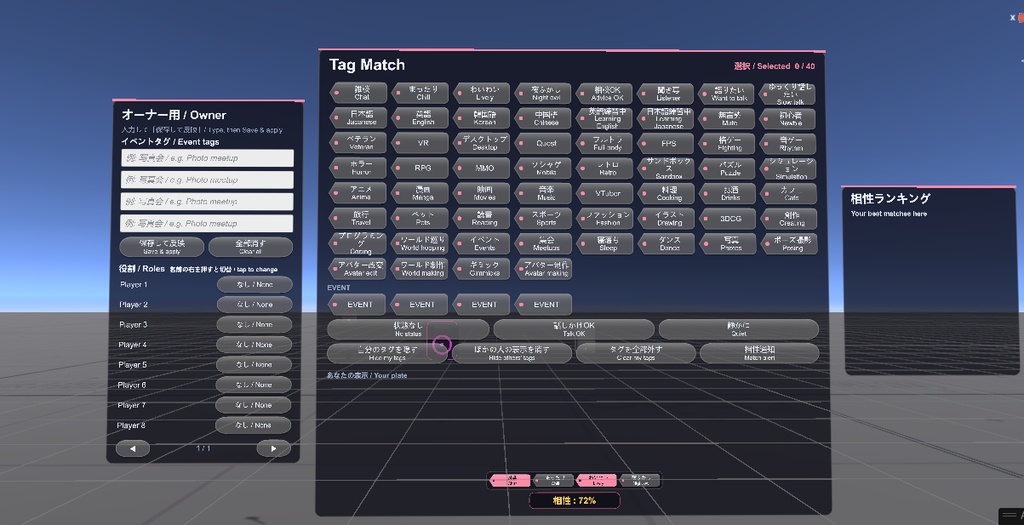Toggle the Chat tag
The image size is (1024, 525).
tap(359, 93)
